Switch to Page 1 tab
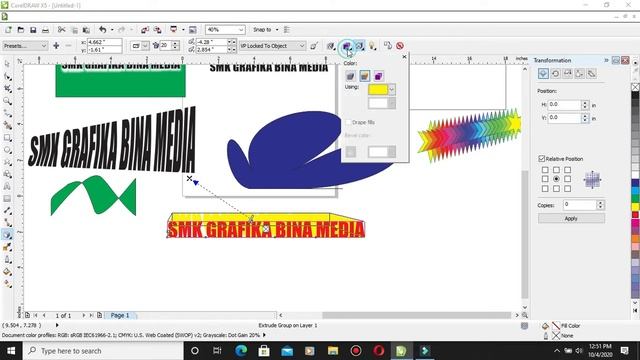This screenshot has width=640, height=360. pyautogui.click(x=120, y=316)
